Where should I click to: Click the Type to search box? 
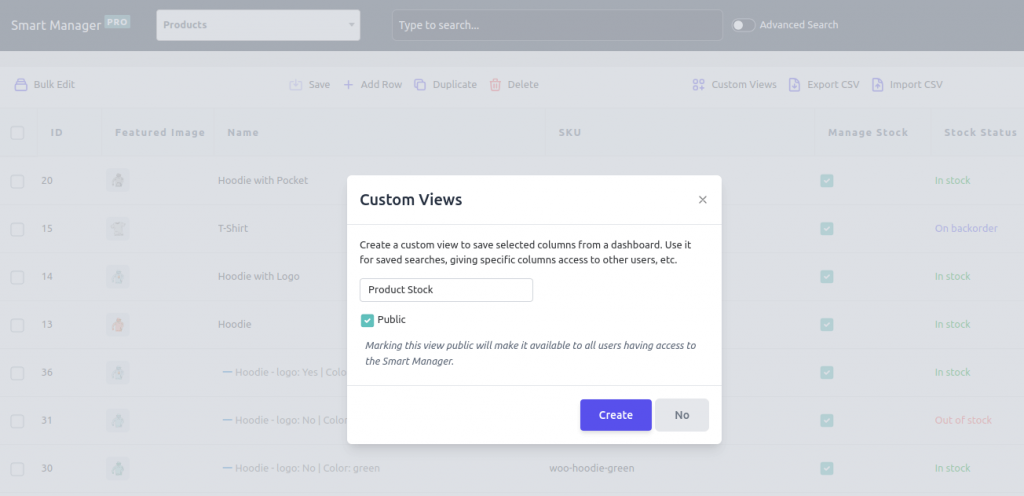tap(557, 25)
